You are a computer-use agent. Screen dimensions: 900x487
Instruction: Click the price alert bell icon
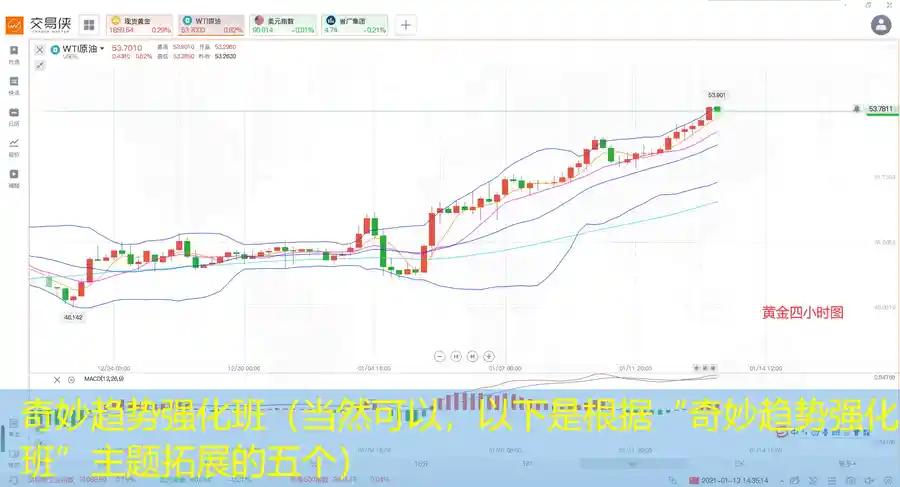(x=856, y=109)
